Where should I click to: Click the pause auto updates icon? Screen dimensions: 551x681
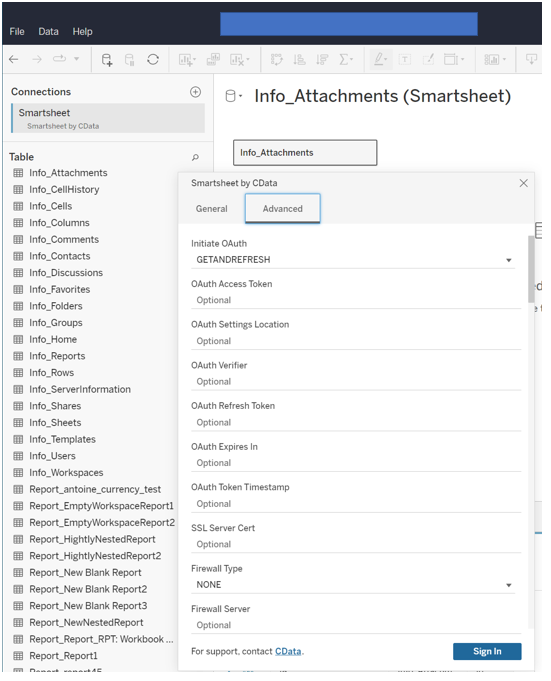129,60
